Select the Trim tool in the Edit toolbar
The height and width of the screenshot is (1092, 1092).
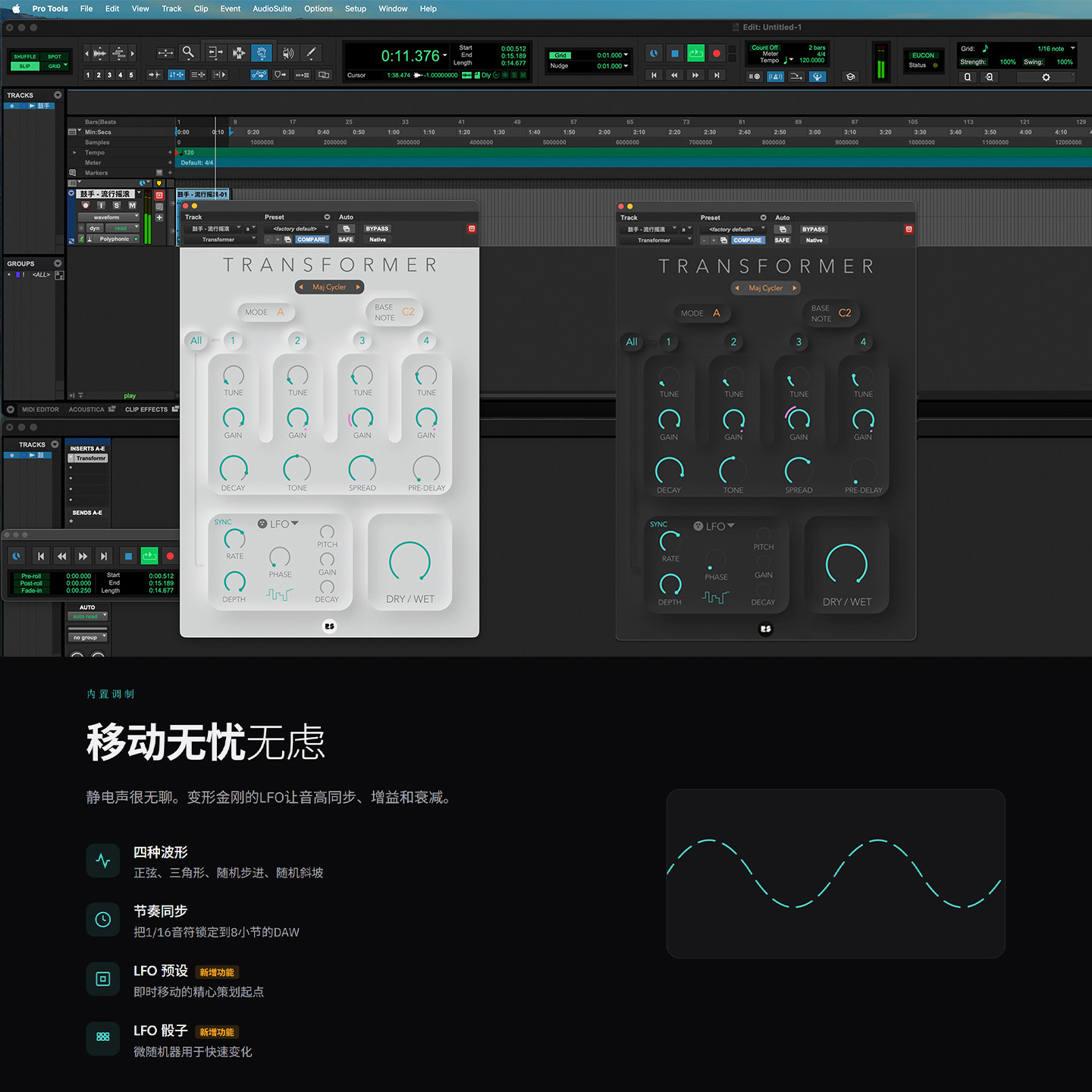pyautogui.click(x=216, y=53)
